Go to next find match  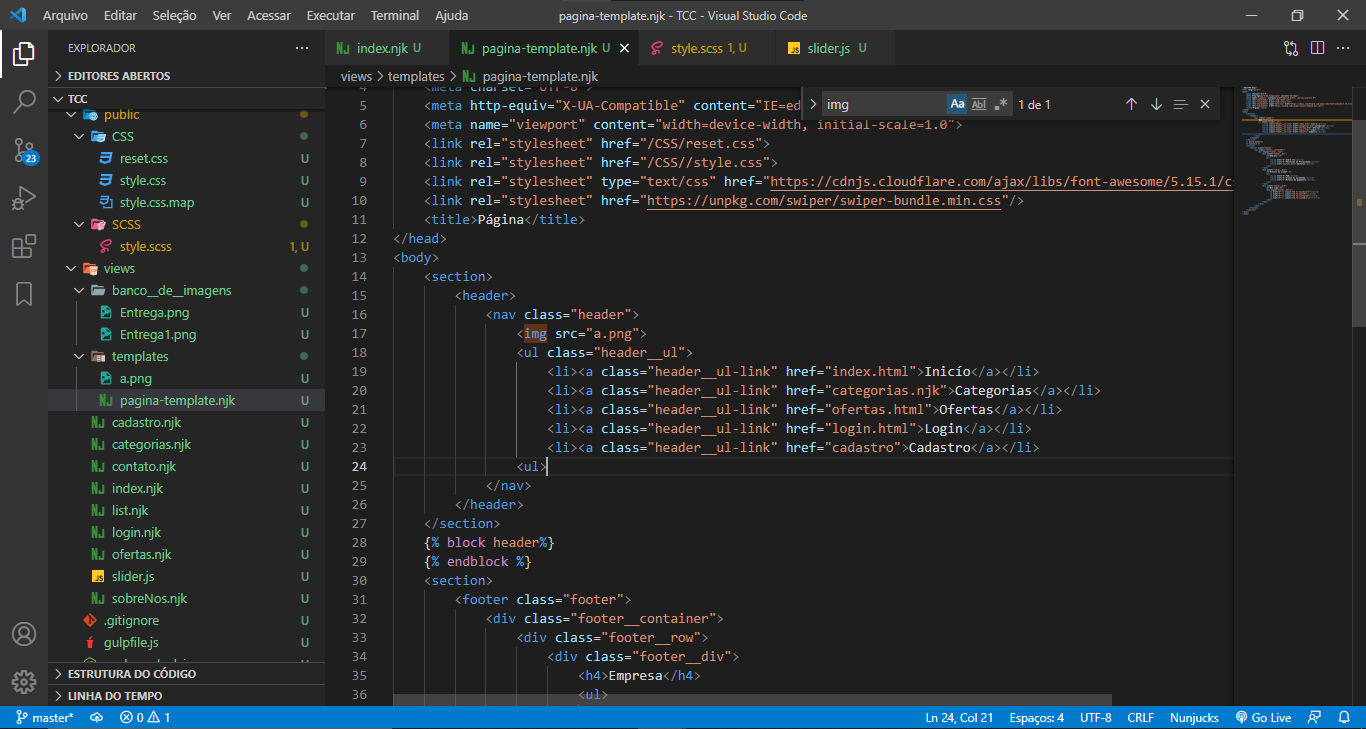1156,104
